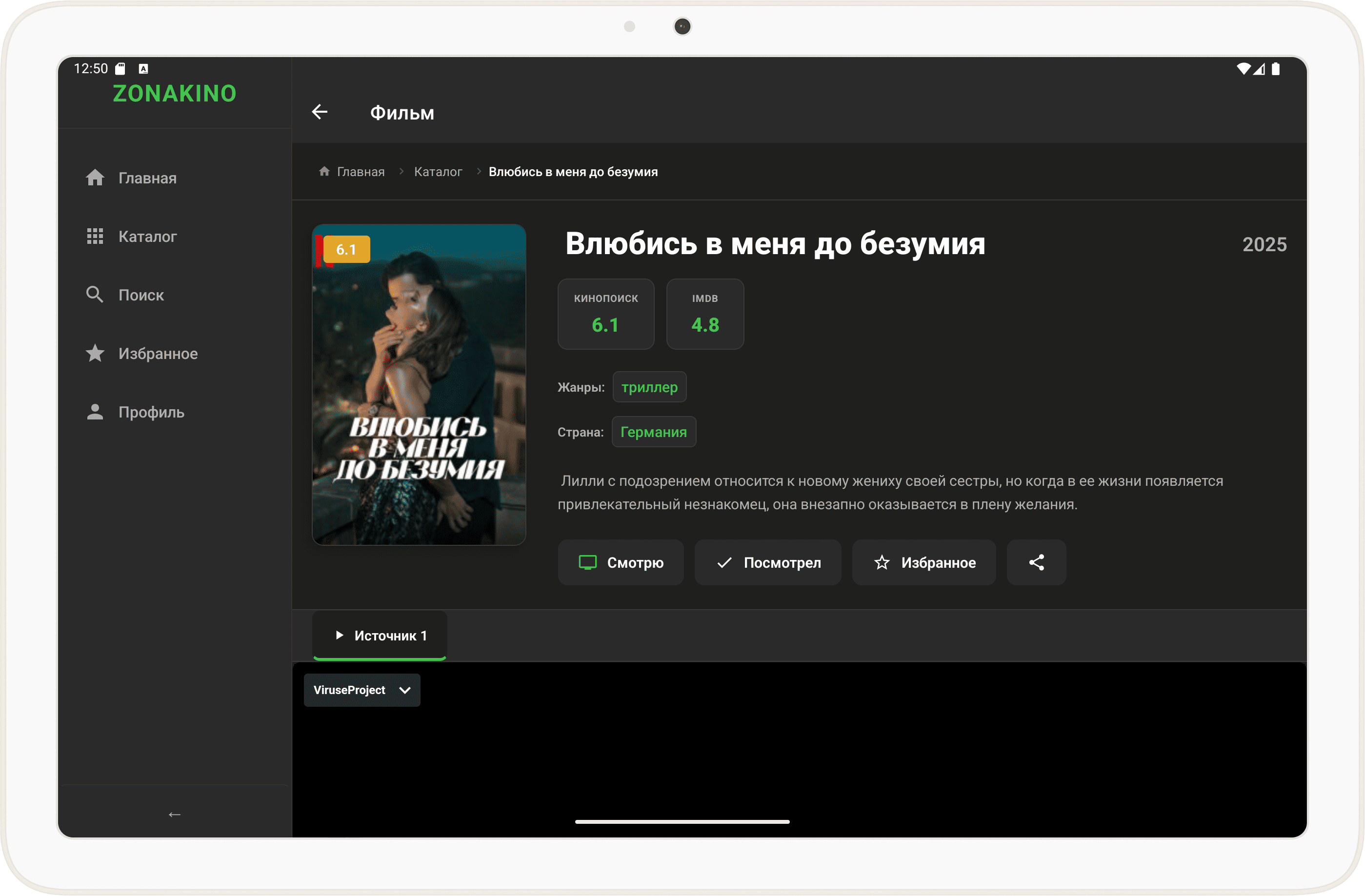1365x896 pixels.
Task: Click the share icon button
Action: [1036, 562]
